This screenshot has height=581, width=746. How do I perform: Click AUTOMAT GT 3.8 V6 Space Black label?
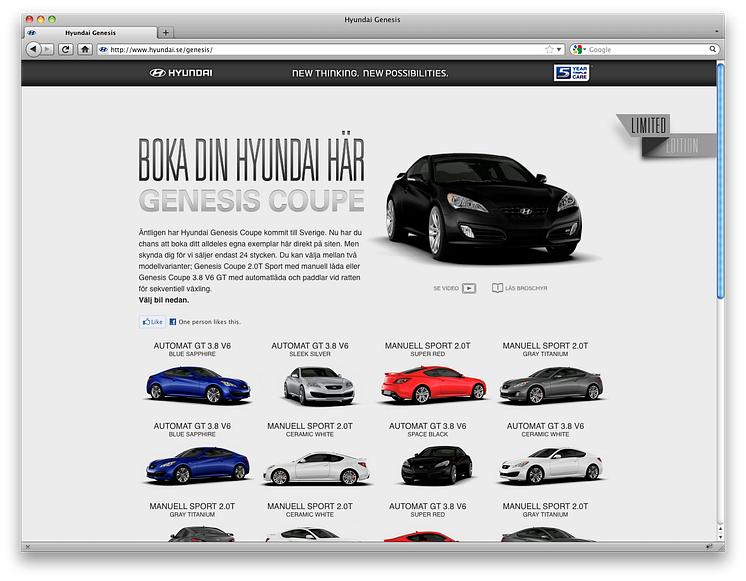428,430
